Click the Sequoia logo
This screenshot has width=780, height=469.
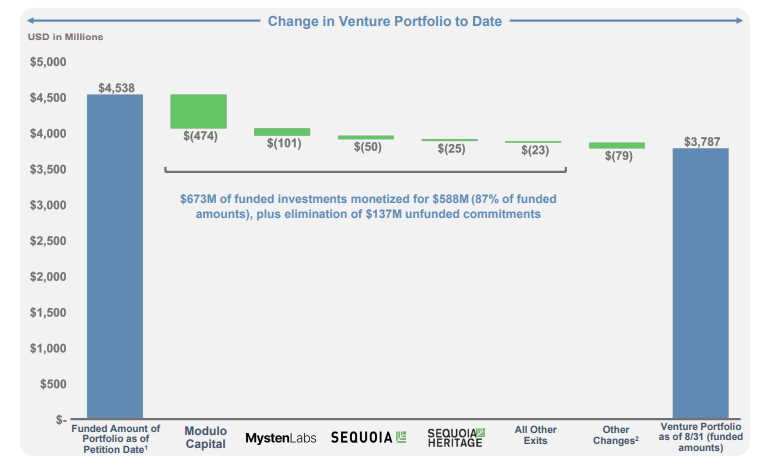tap(368, 437)
